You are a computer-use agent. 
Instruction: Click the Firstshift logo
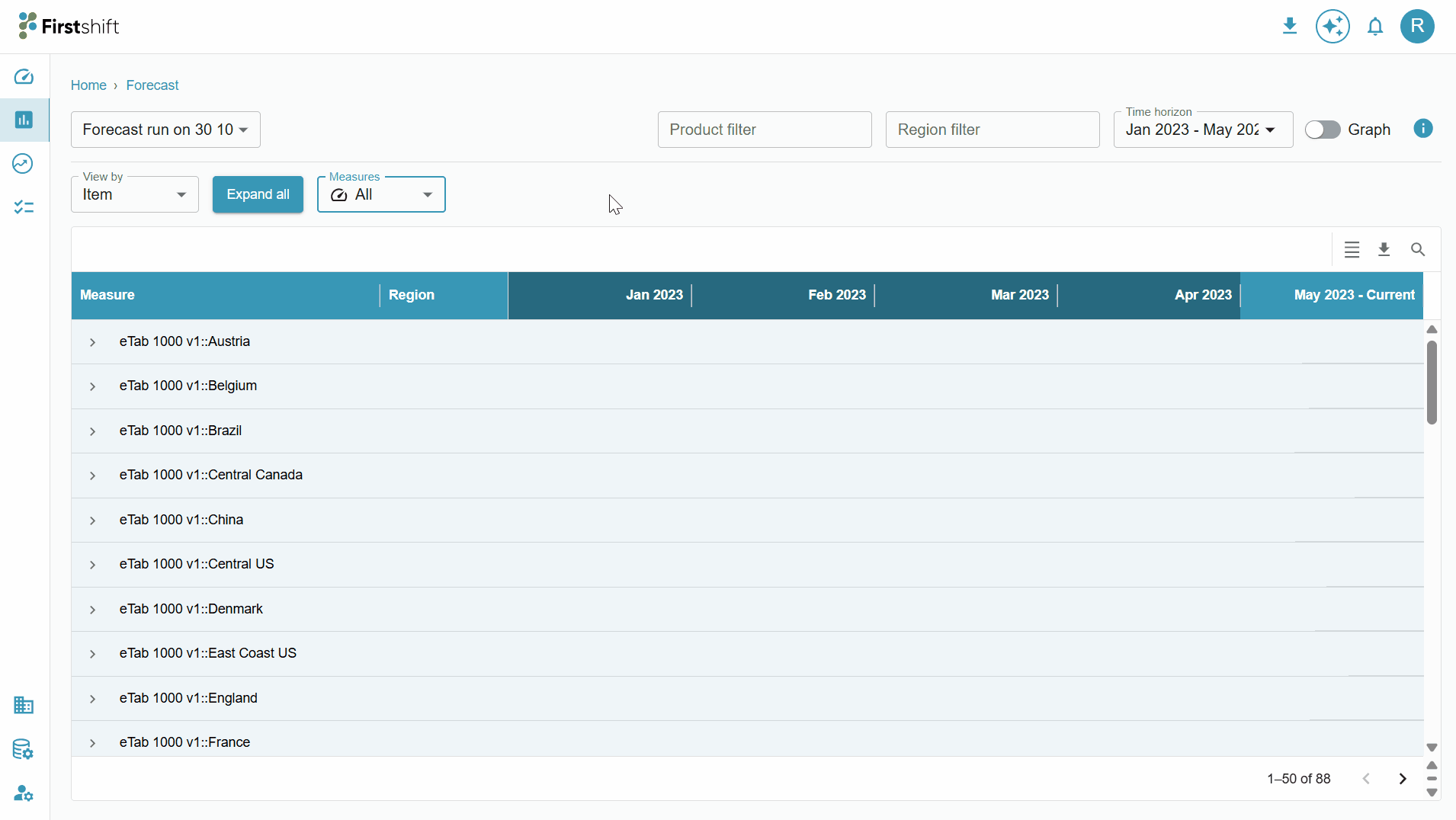[x=69, y=26]
